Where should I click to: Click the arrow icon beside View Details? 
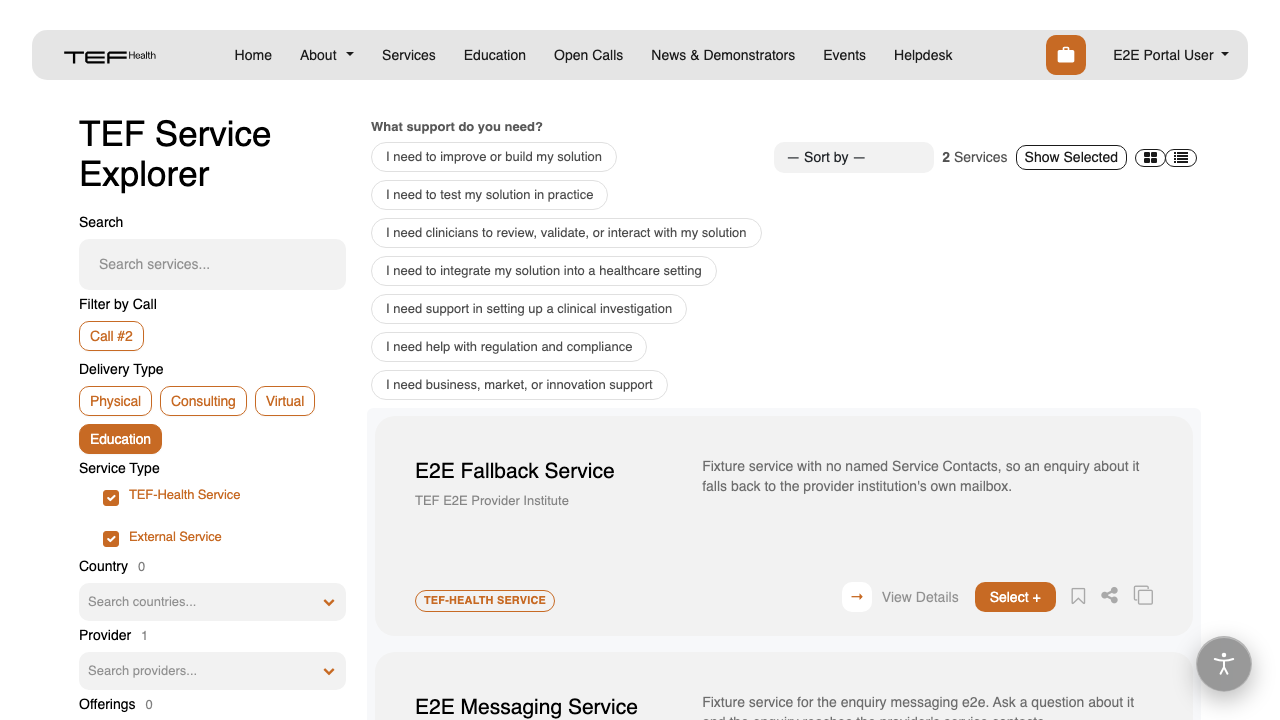857,597
